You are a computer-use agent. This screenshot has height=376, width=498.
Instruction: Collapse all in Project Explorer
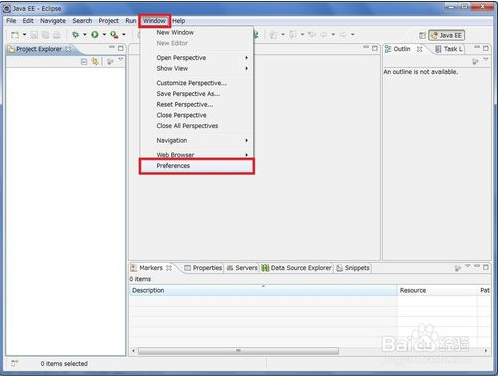pyautogui.click(x=84, y=61)
